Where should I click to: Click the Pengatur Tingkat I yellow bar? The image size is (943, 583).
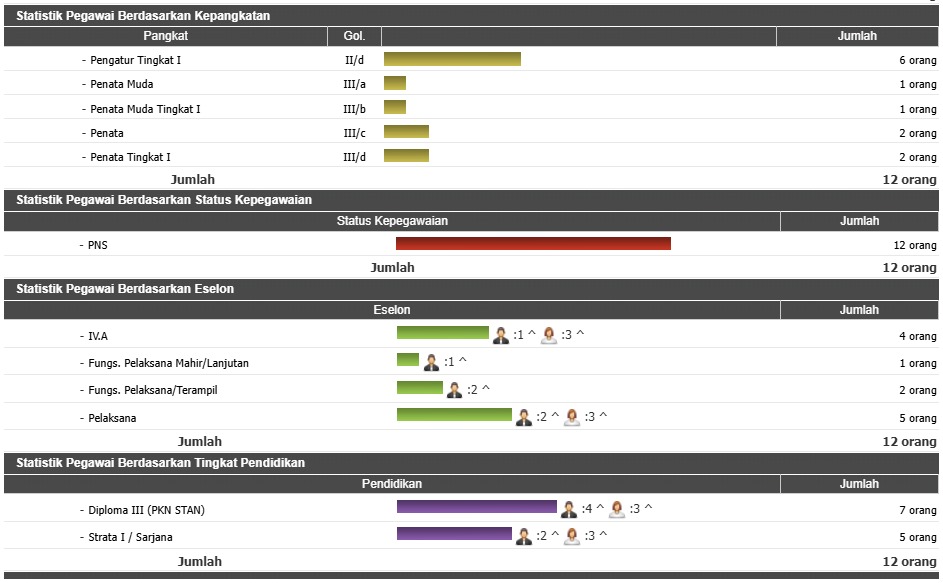[452, 60]
